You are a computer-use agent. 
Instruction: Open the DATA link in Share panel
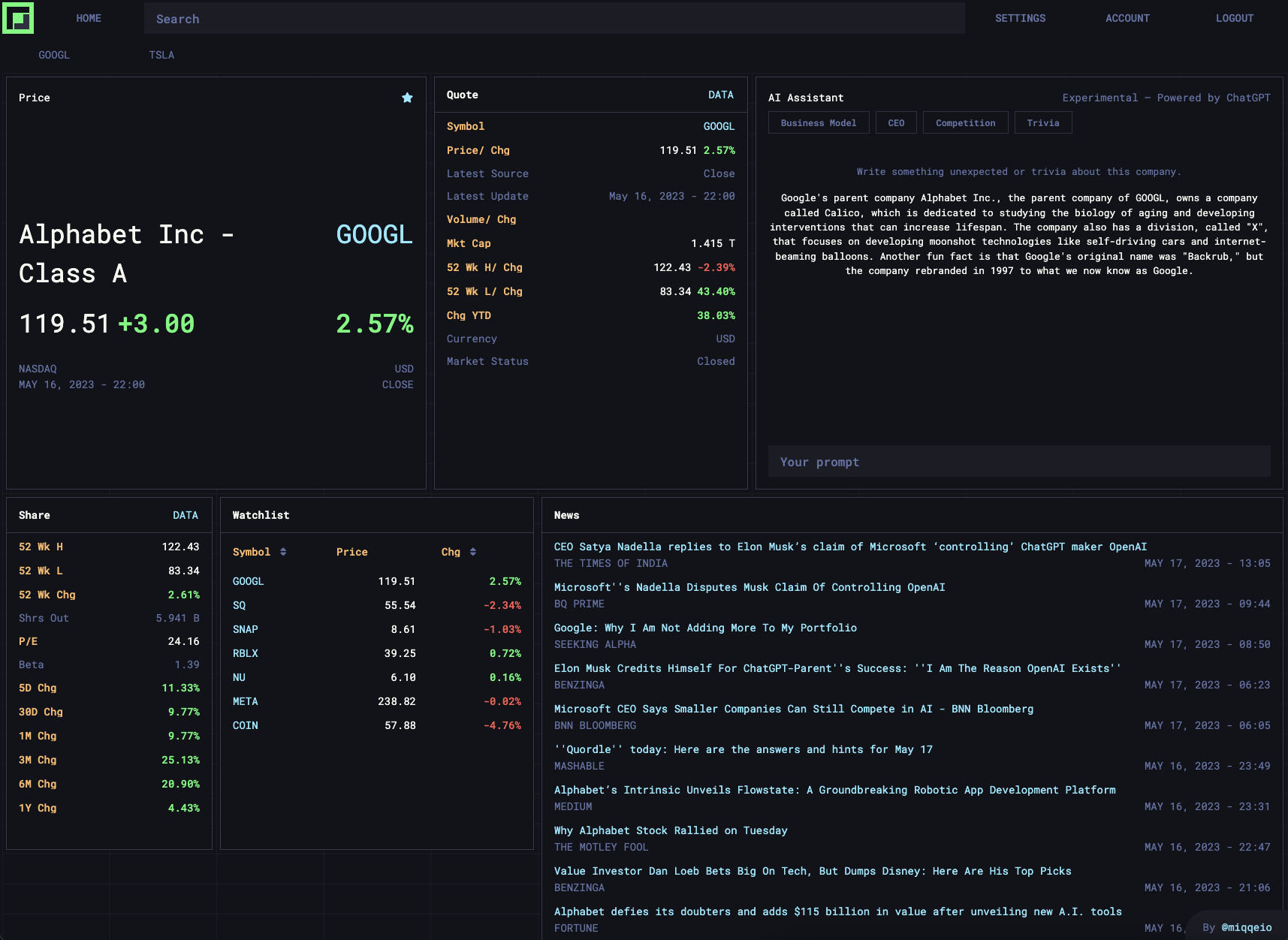tap(186, 515)
